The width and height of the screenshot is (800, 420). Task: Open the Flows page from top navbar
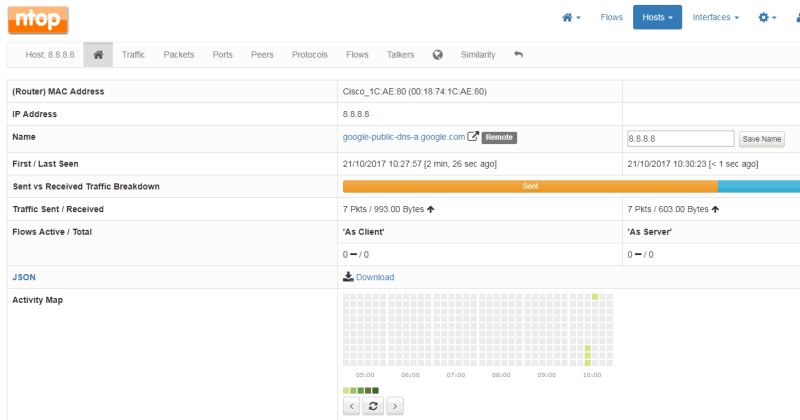(611, 17)
